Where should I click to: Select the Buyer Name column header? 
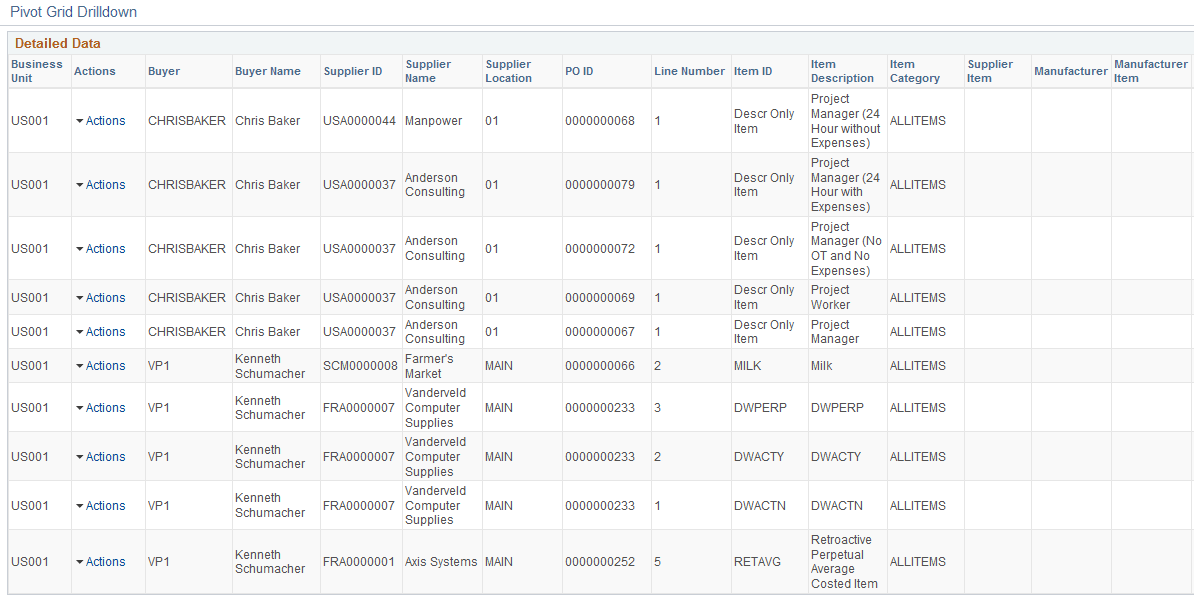(x=264, y=70)
